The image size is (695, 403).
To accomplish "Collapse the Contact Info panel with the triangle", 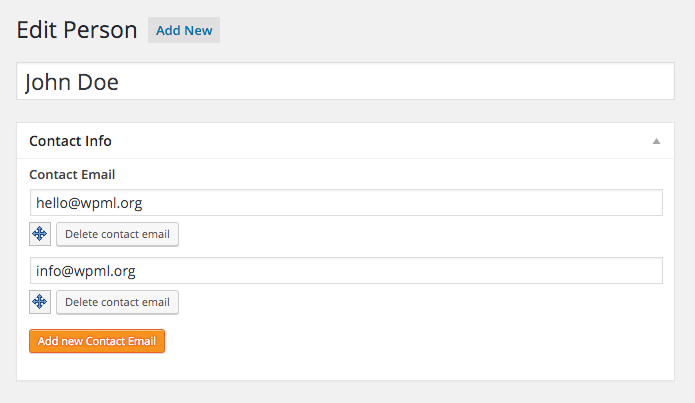I will coord(656,141).
